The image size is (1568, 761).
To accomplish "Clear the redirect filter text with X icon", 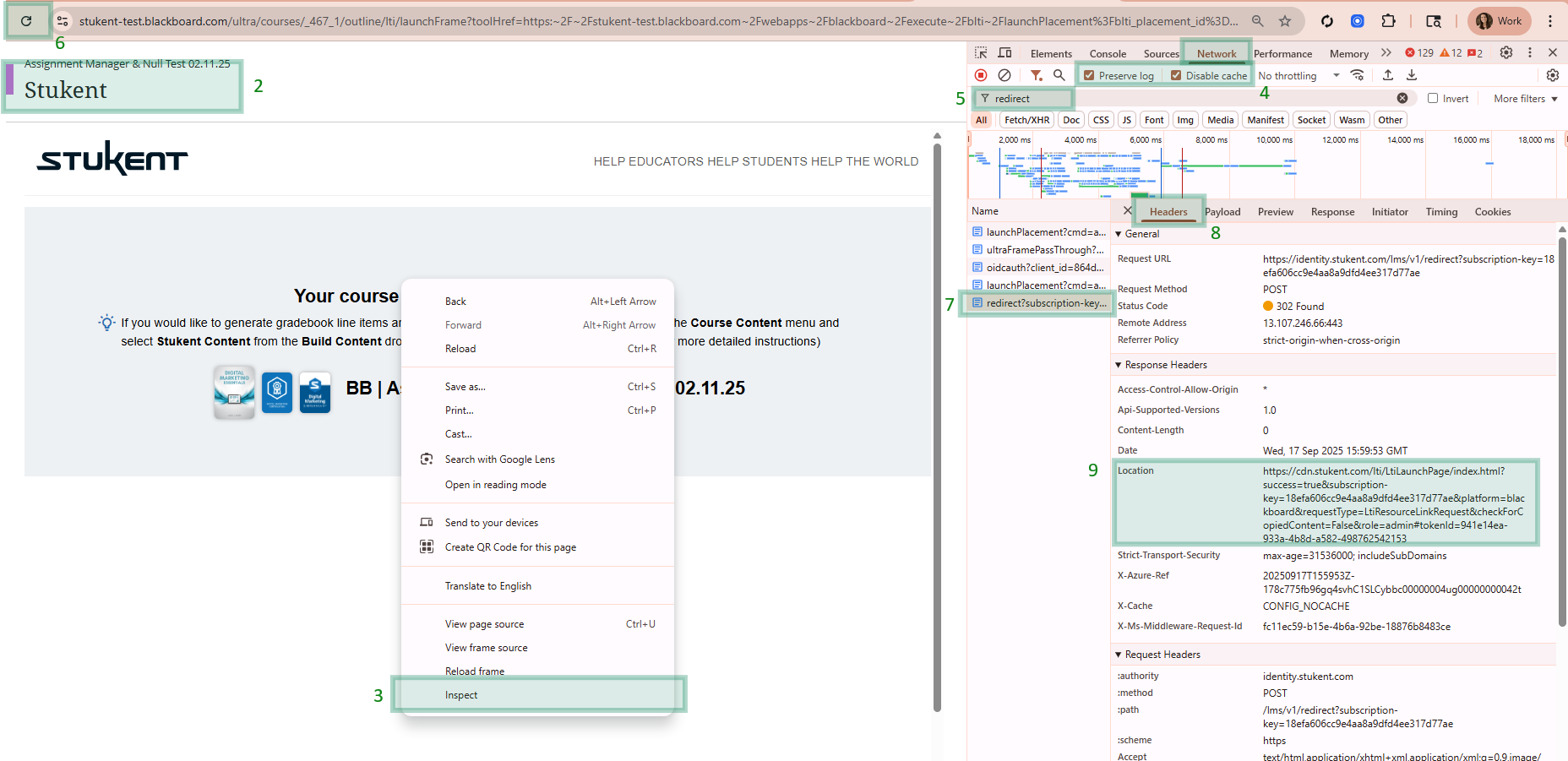I will 1402,98.
